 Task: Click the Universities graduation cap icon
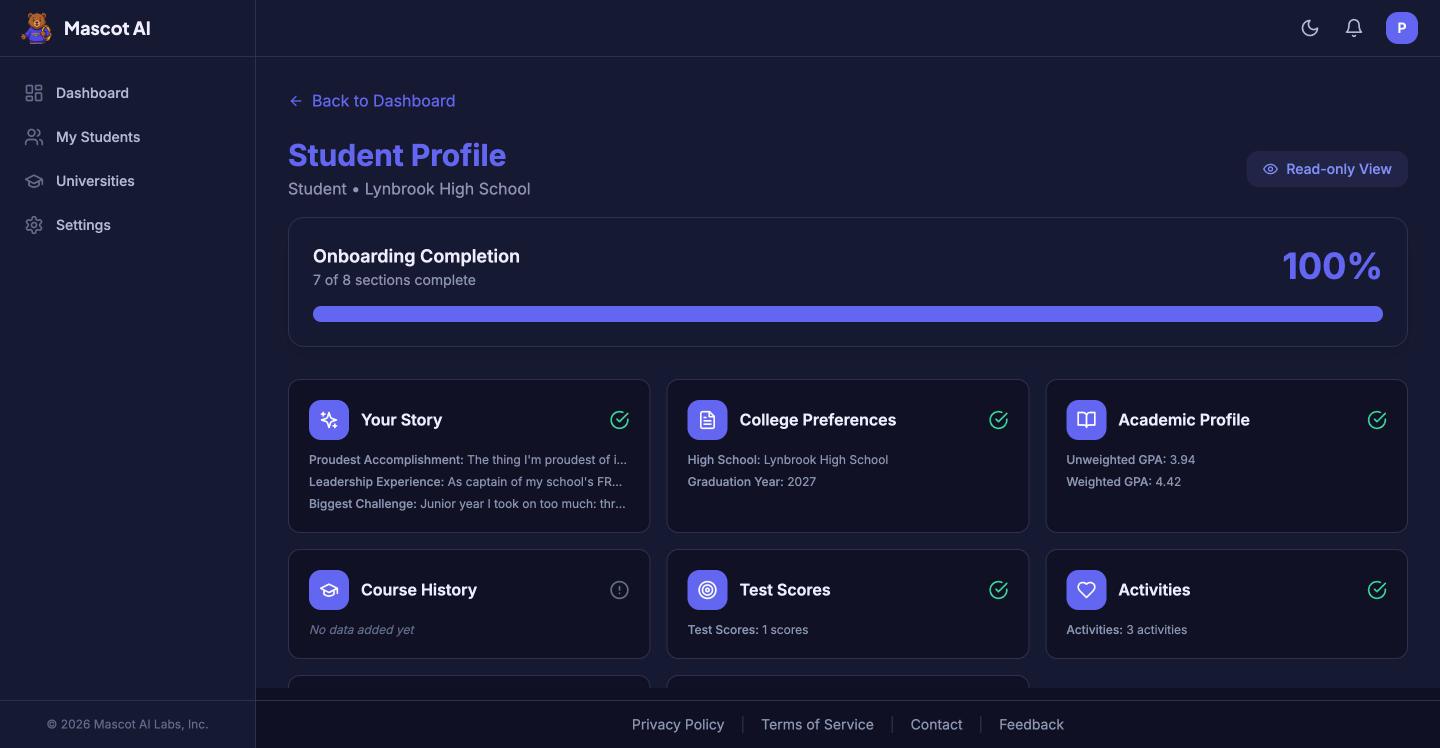34,181
